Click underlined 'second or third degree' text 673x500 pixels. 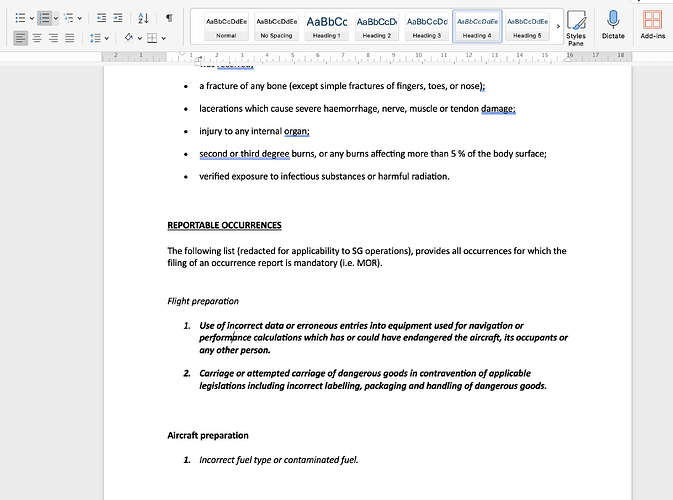[244, 154]
